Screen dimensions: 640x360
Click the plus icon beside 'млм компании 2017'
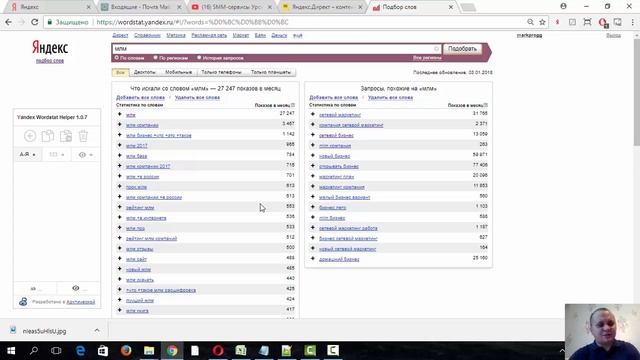[x=120, y=166]
